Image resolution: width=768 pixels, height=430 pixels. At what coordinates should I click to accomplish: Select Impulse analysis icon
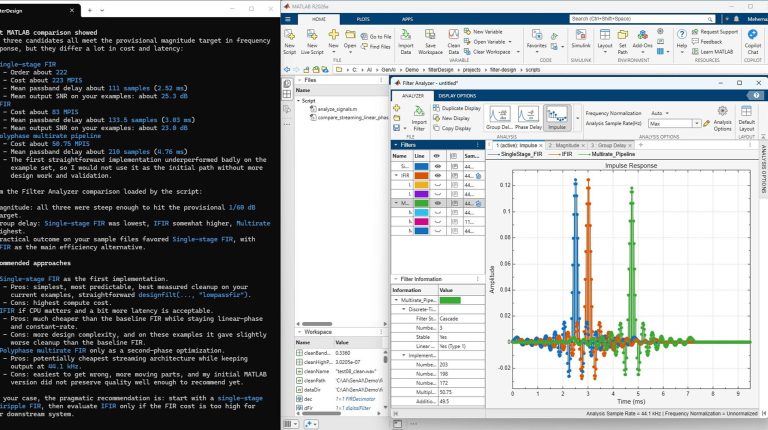click(557, 118)
